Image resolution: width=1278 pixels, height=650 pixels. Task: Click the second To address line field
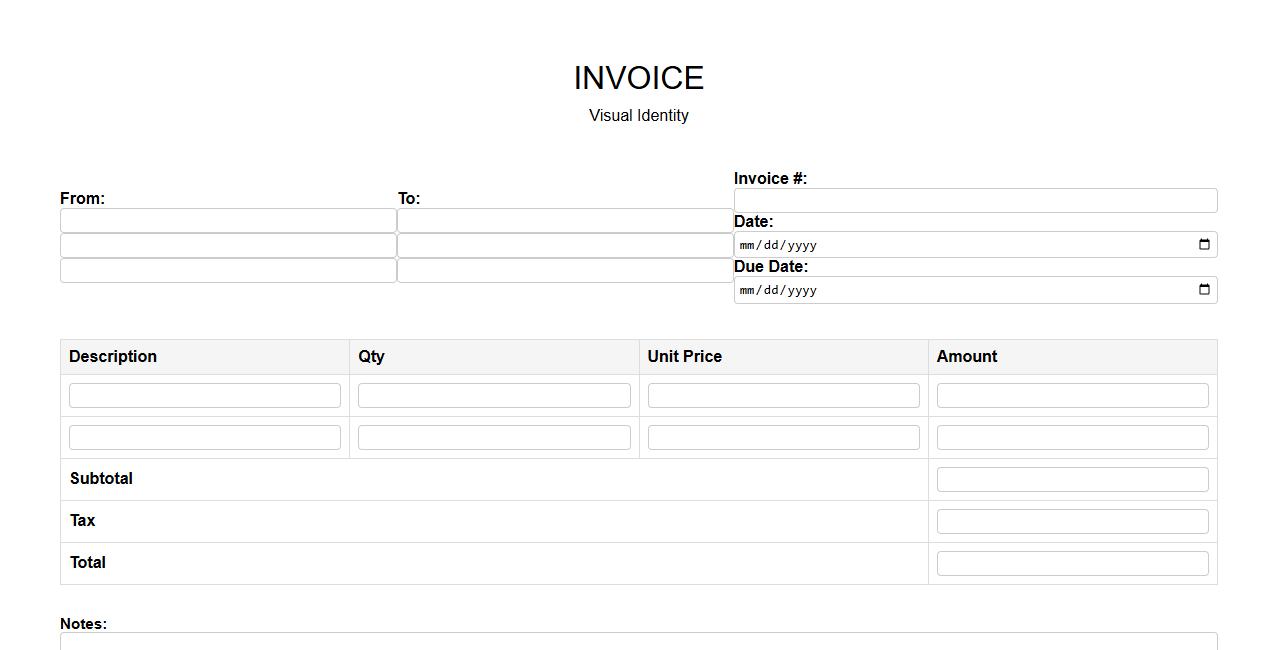tap(565, 246)
